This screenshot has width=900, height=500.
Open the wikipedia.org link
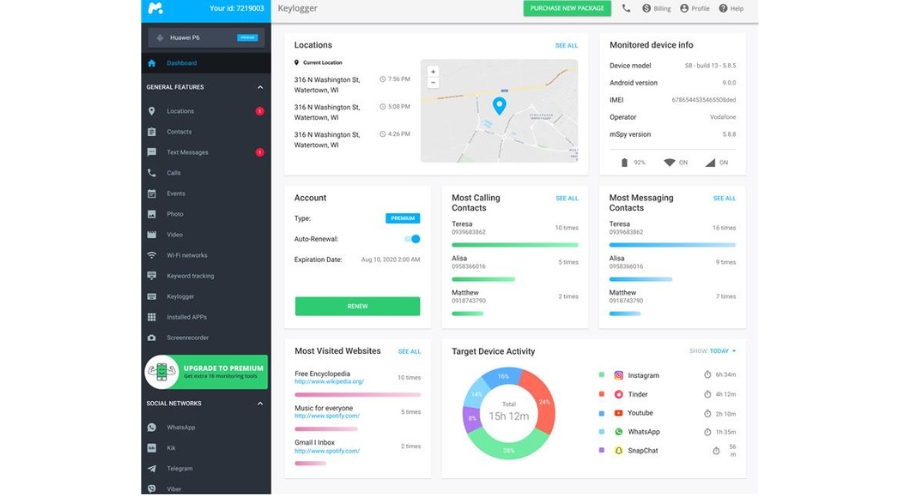coord(329,382)
